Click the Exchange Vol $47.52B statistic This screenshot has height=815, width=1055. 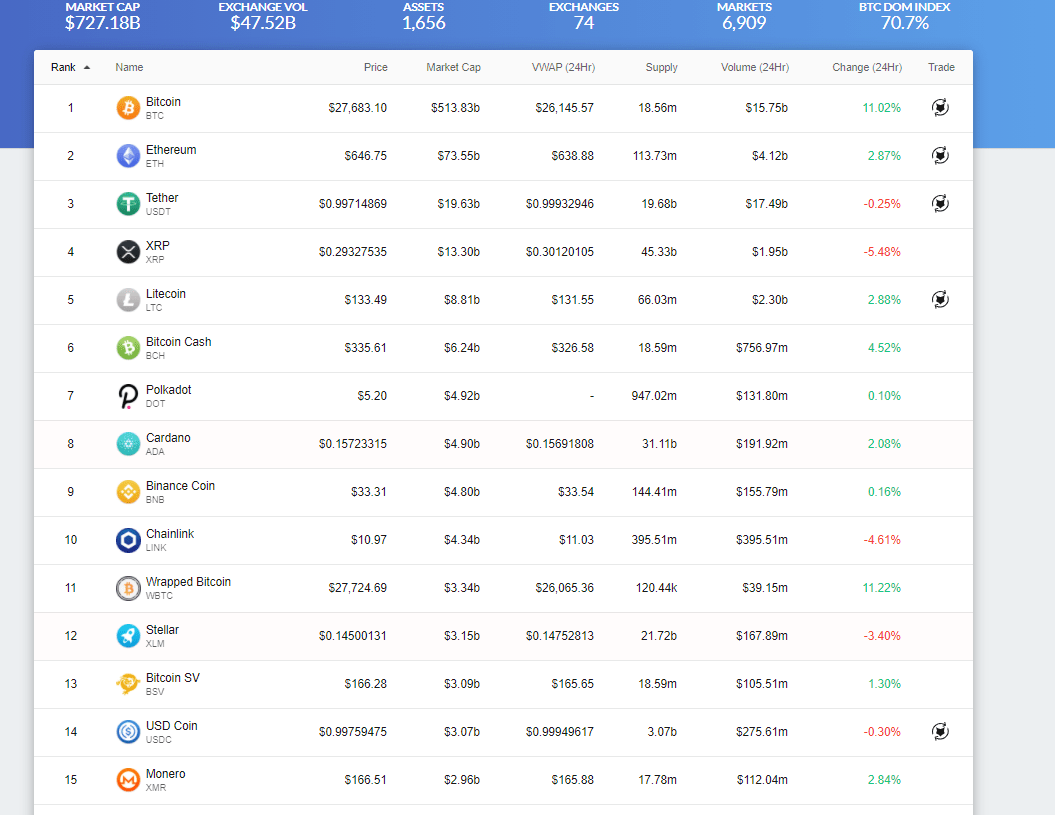pos(263,17)
